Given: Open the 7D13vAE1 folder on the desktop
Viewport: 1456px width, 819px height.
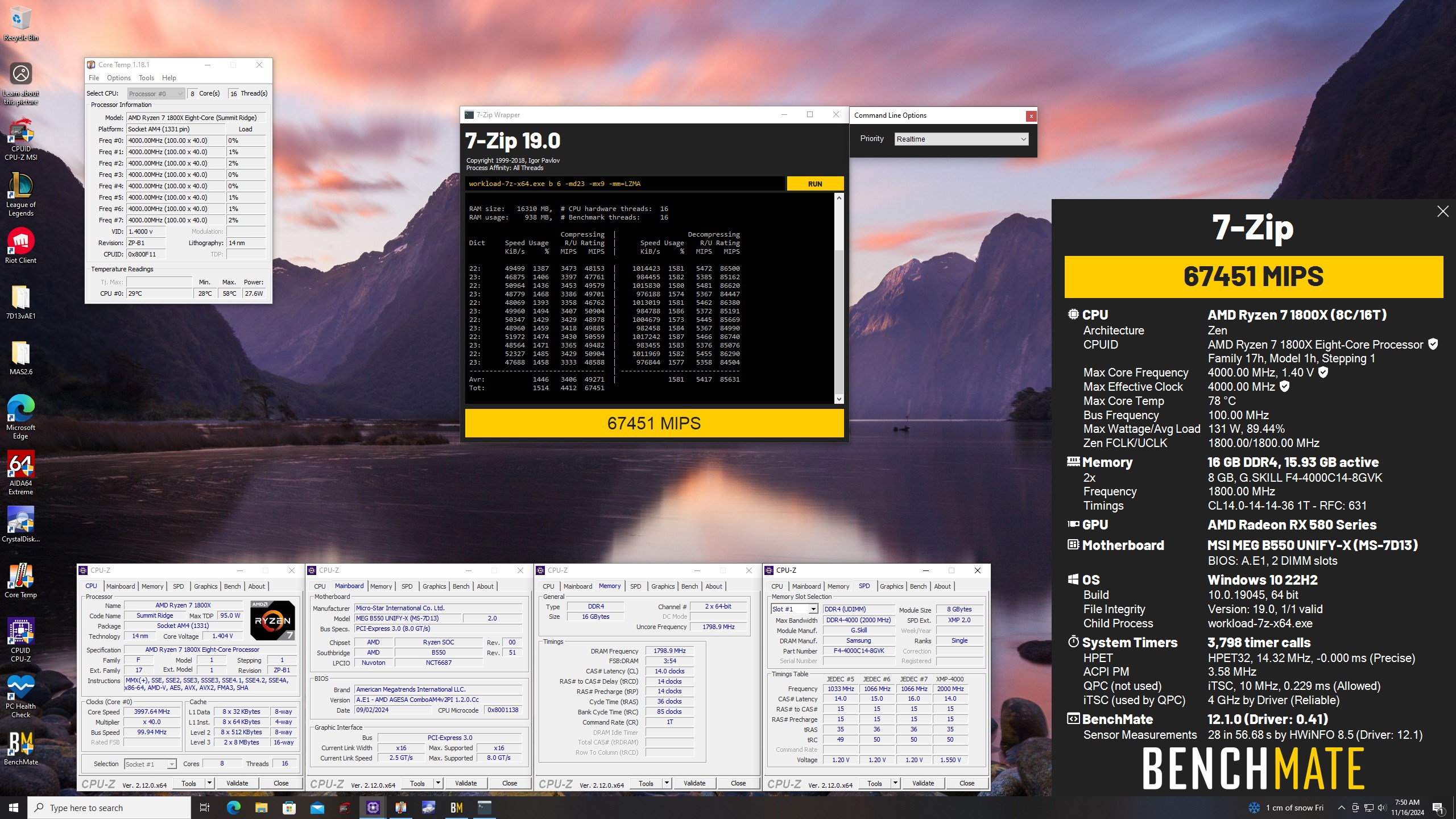Looking at the screenshot, I should [x=21, y=302].
